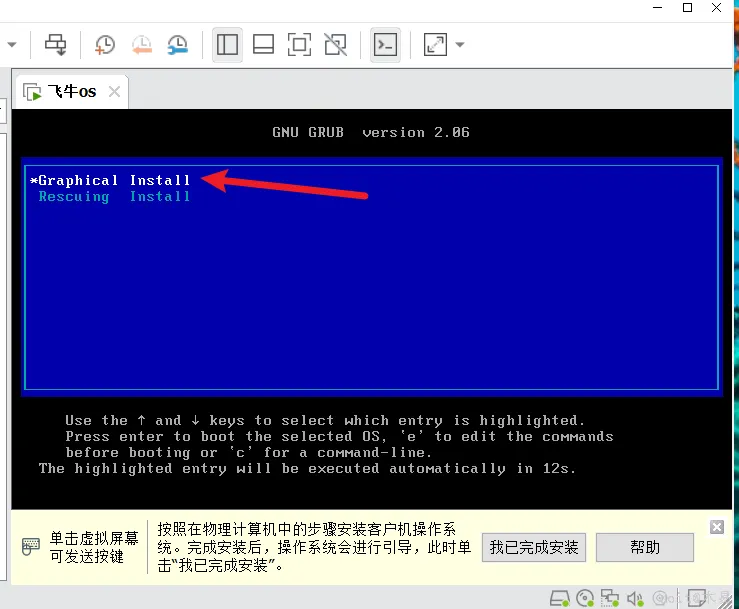739x609 pixels.
Task: Toggle the library sidebar view
Action: [x=227, y=45]
